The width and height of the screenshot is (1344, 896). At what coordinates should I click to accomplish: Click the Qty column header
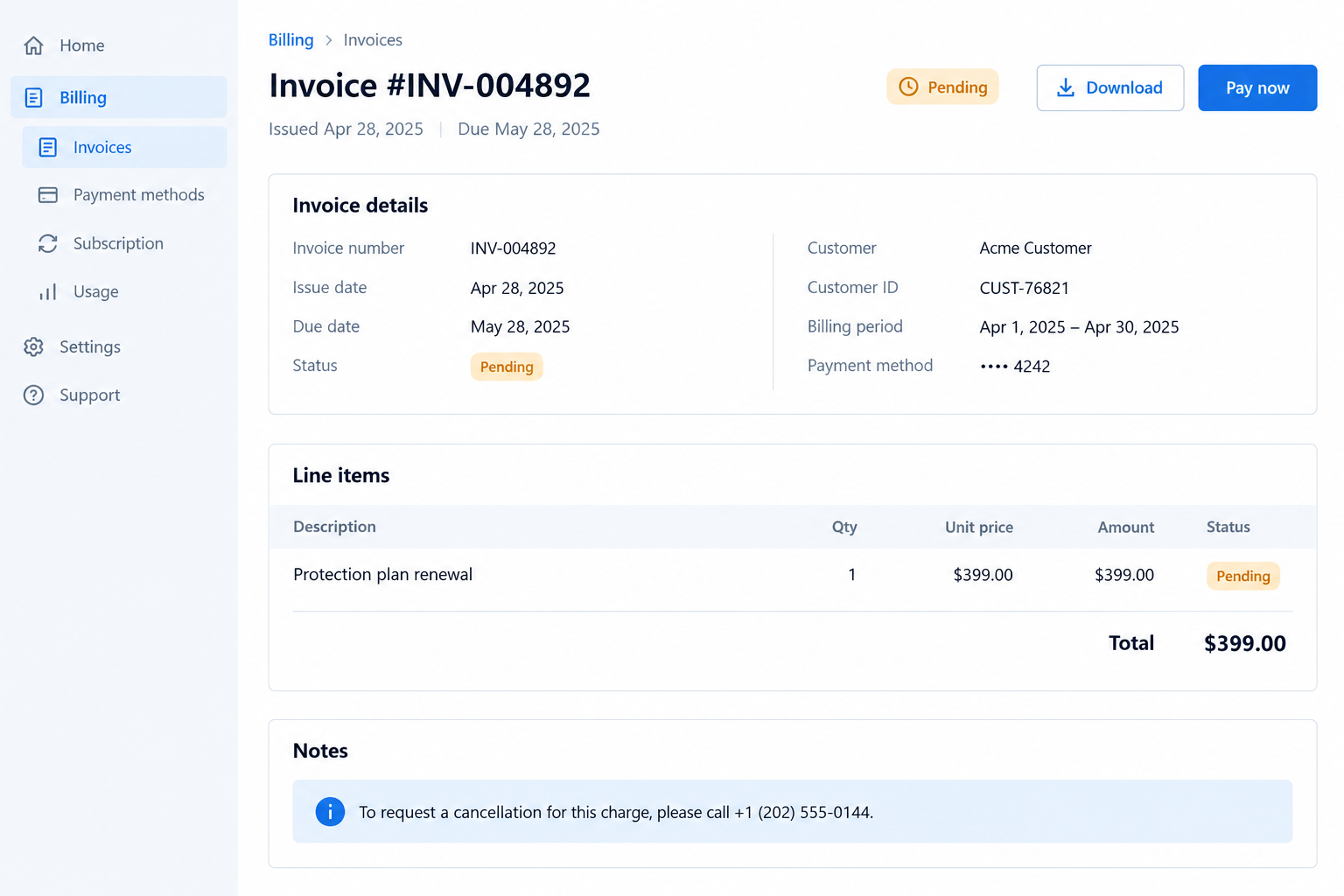click(844, 527)
